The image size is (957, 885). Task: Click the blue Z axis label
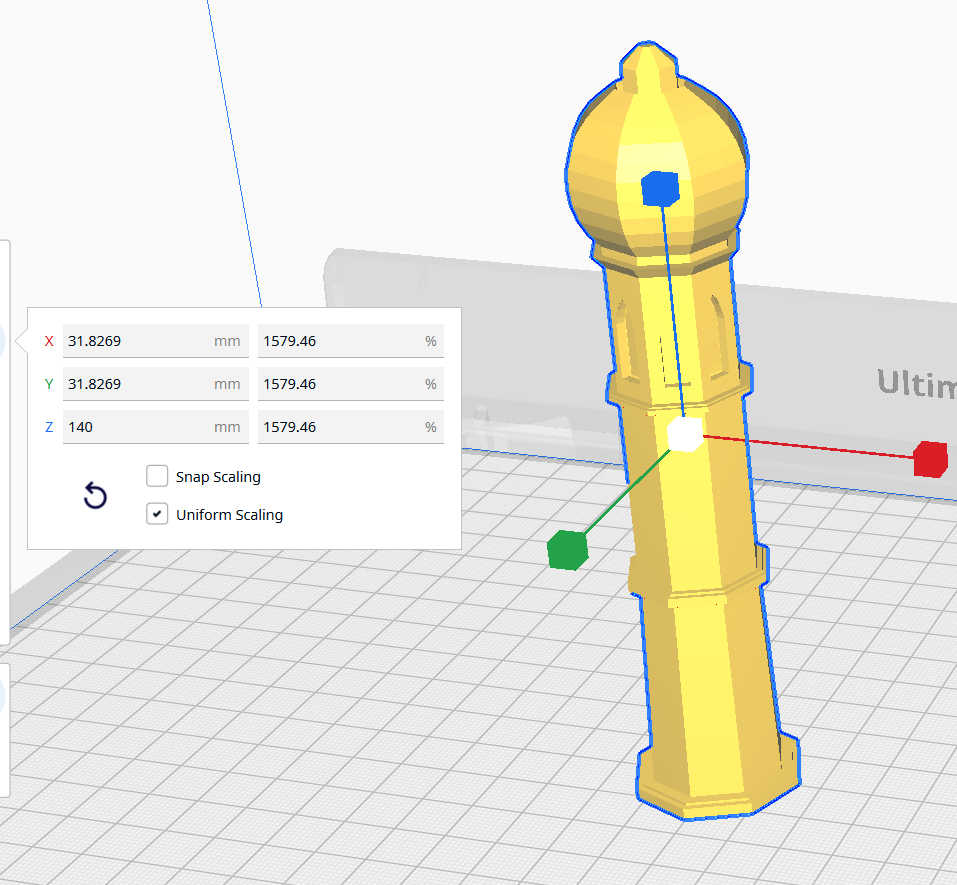click(49, 427)
